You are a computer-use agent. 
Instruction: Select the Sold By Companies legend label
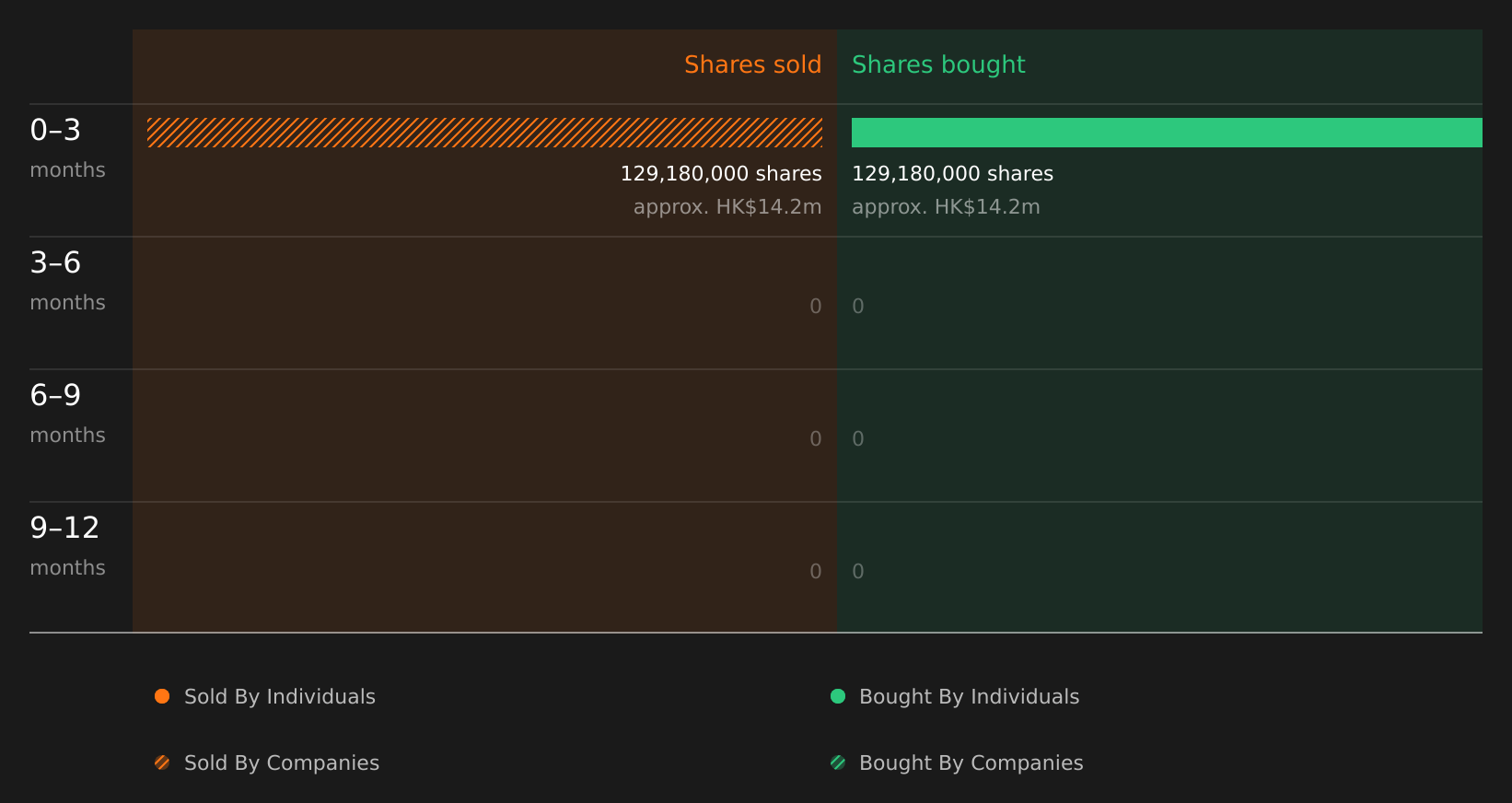click(x=282, y=763)
